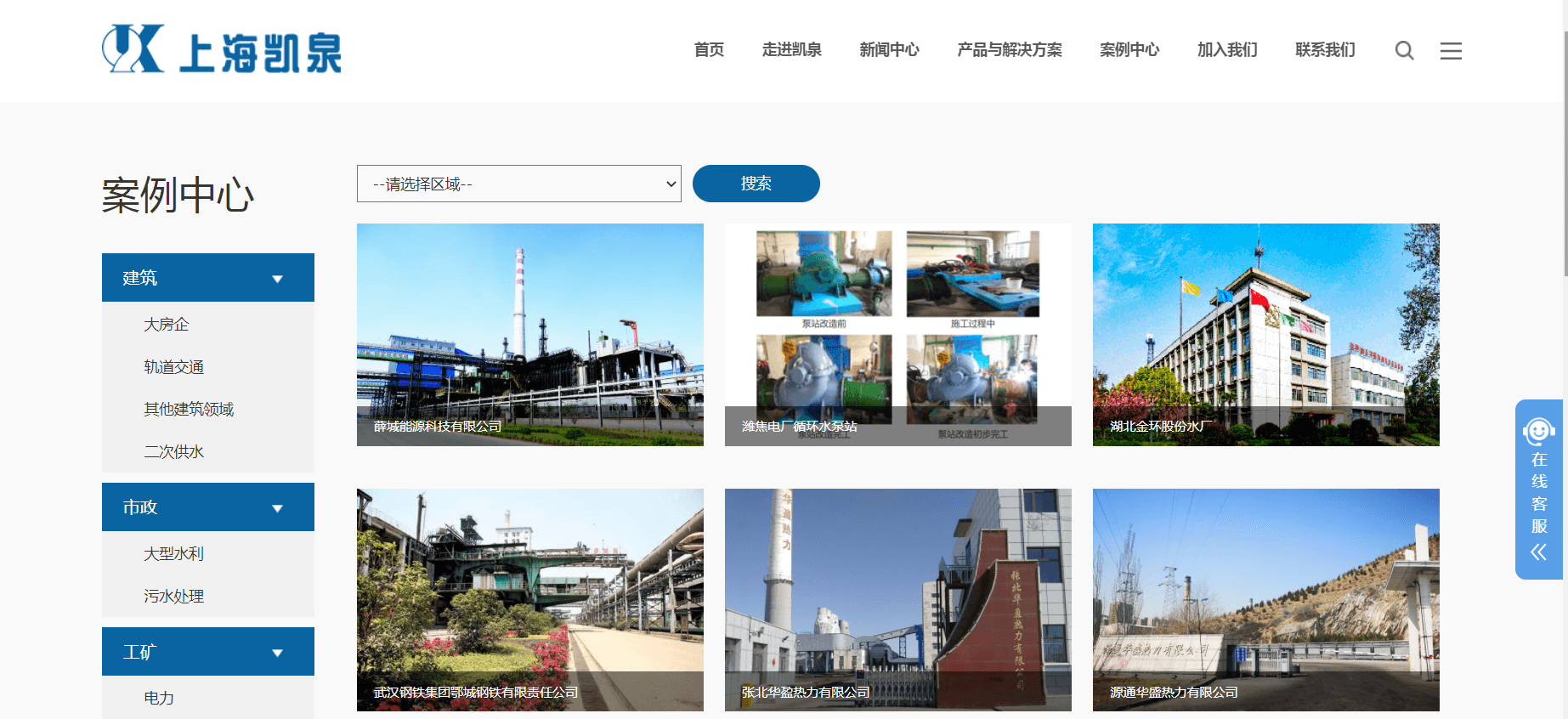
Task: Select 其他建筑领域 in sidebar
Action: point(189,410)
